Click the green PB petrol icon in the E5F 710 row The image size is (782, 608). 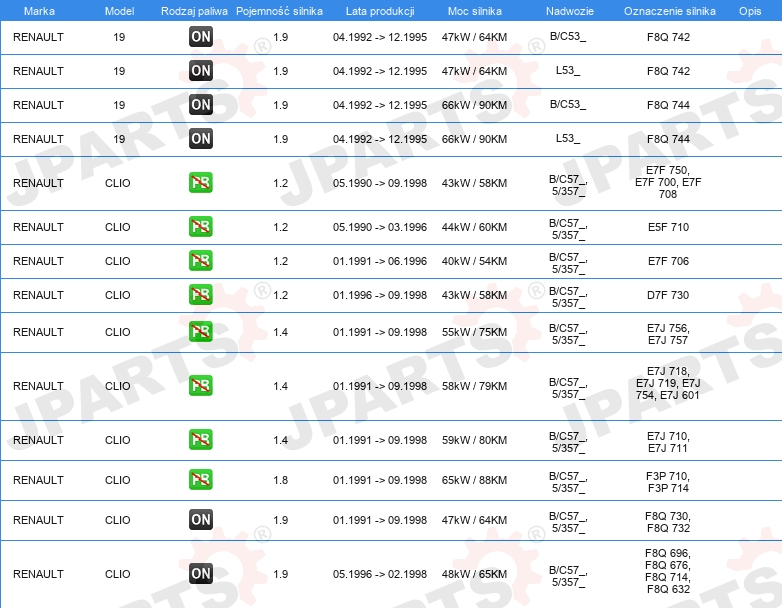(201, 226)
